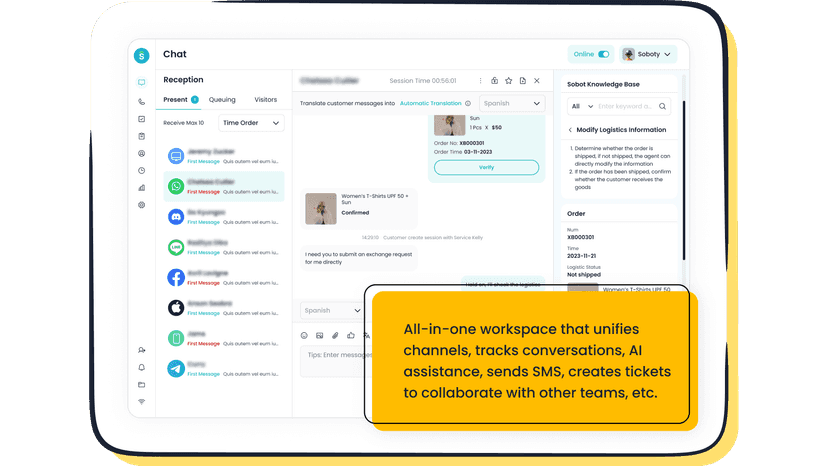This screenshot has height=466, width=828.
Task: Click the Sobot S logo icon
Action: tap(142, 55)
